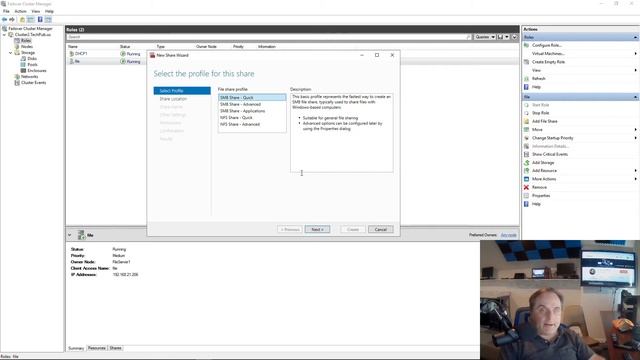Click the Status column header
This screenshot has width=640, height=360.
point(124,47)
